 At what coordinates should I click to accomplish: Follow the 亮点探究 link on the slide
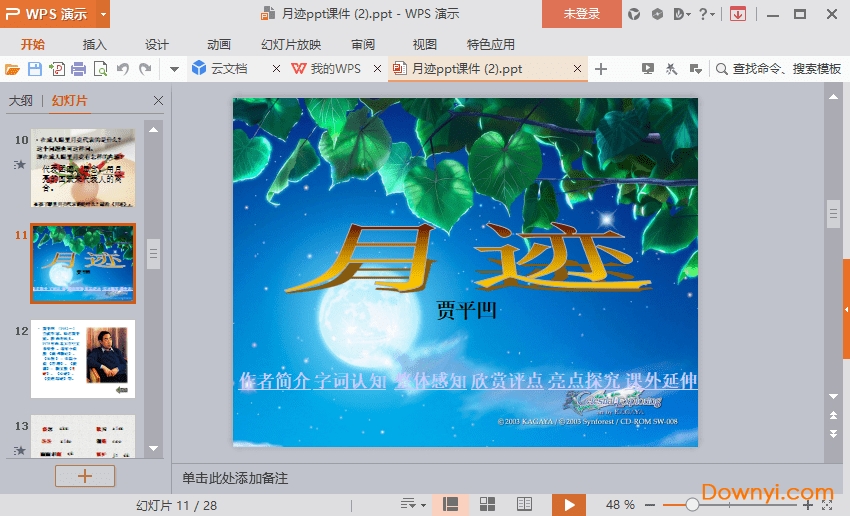tap(584, 381)
